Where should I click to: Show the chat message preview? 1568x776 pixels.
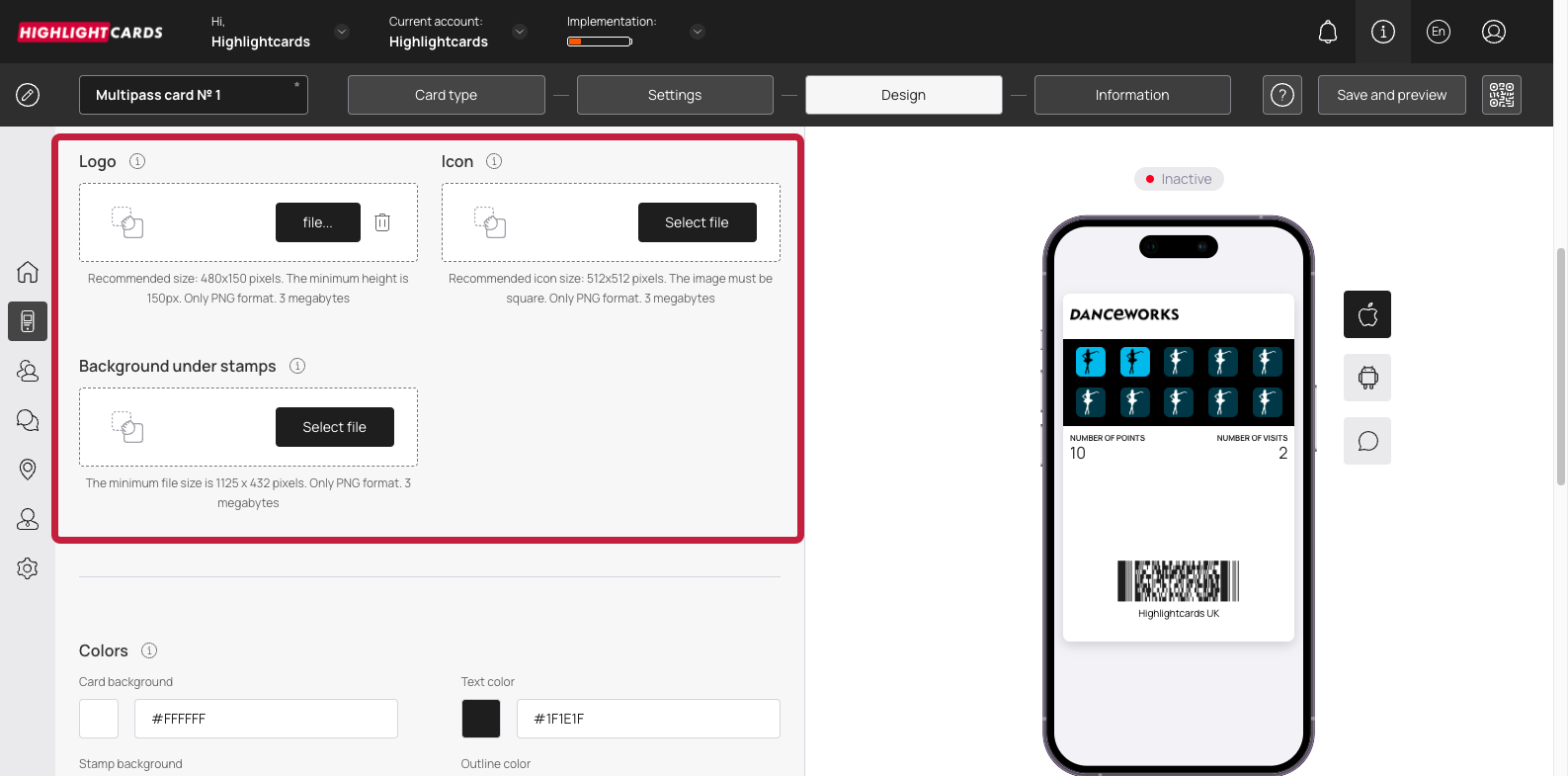1367,441
